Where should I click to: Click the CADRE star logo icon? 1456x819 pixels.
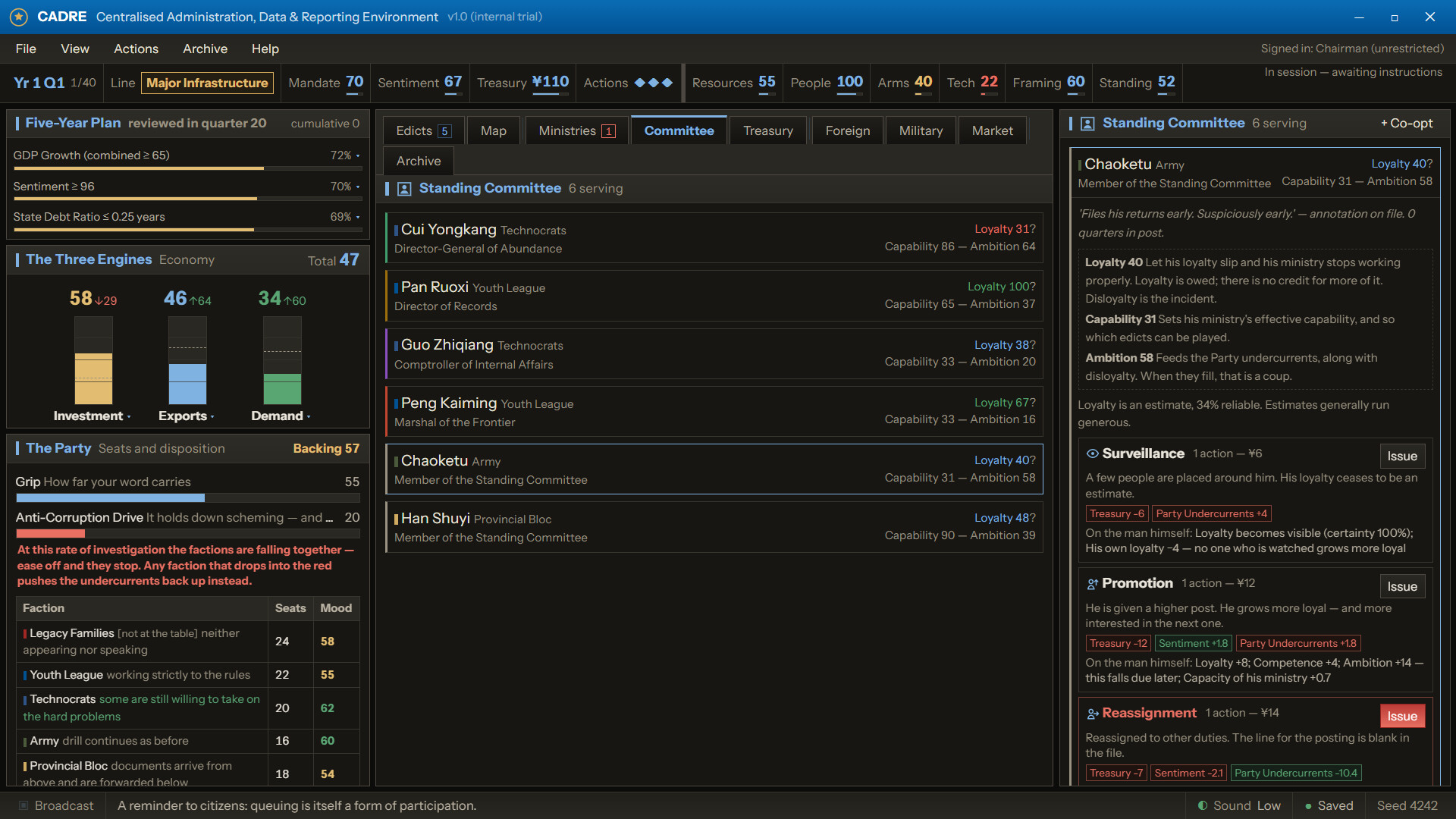point(19,17)
